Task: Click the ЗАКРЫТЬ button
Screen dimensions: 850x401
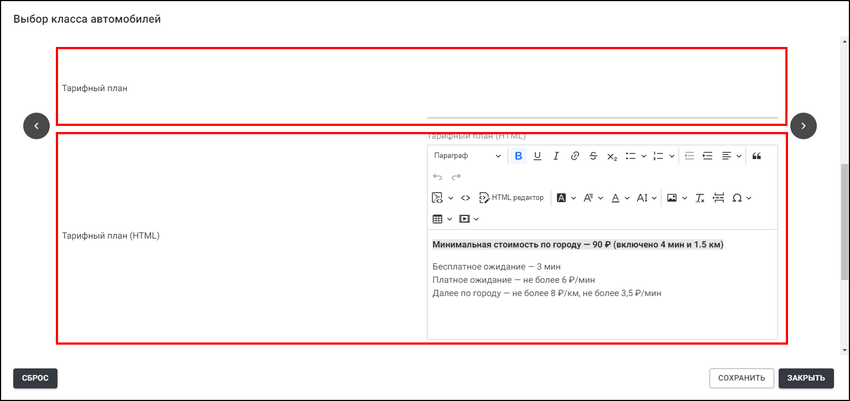Action: tap(806, 378)
